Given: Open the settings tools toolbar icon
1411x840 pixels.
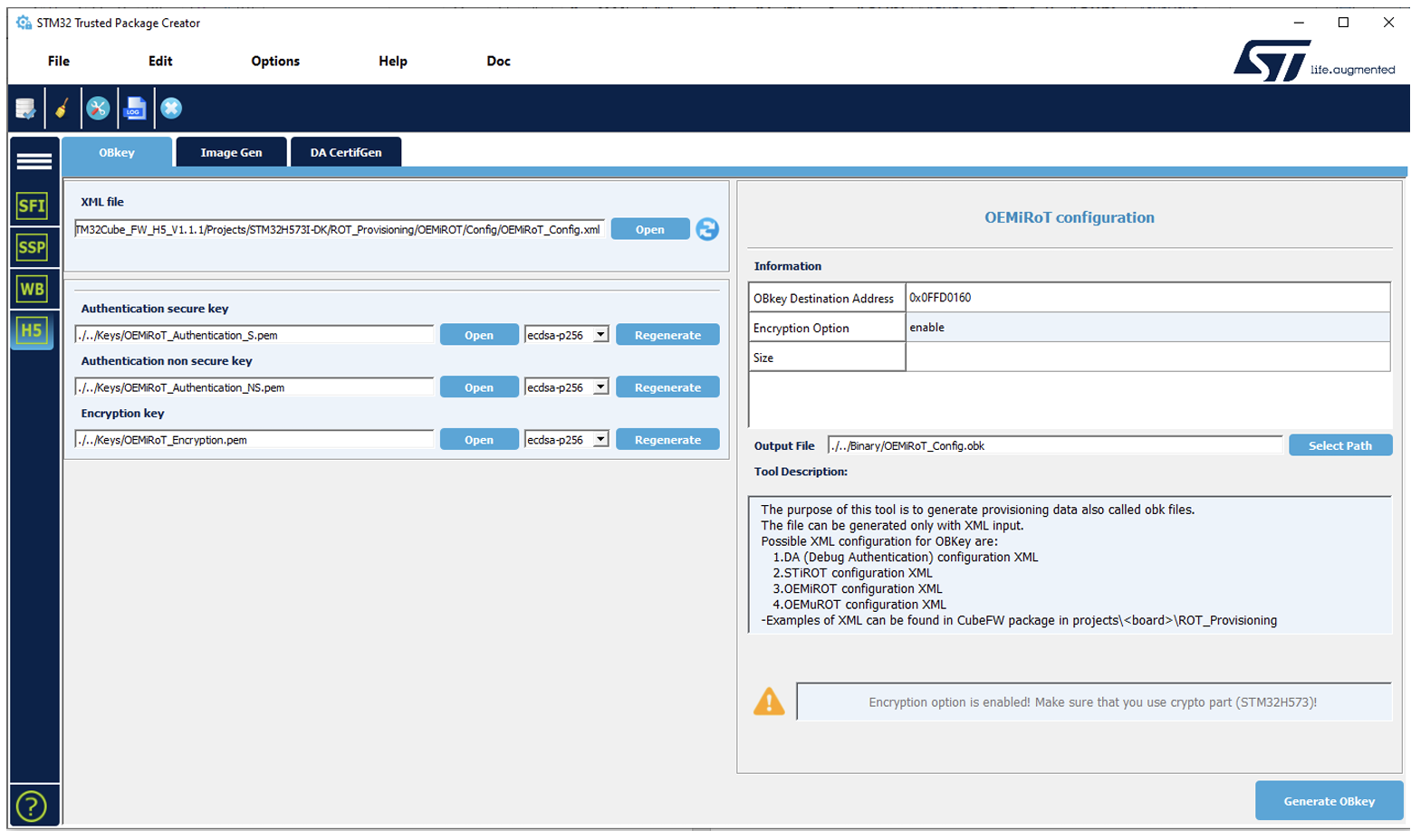Looking at the screenshot, I should (98, 109).
